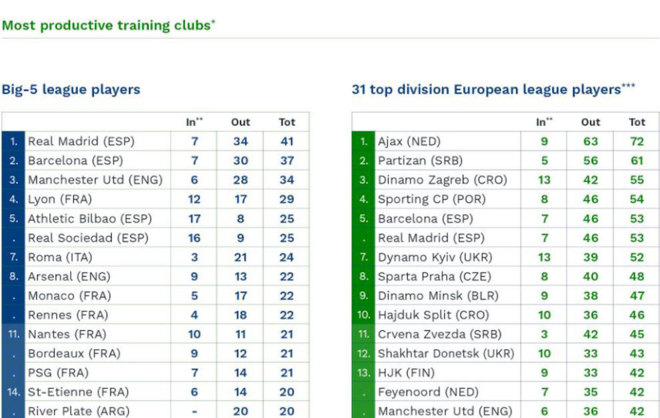Click the Athletic Bilbao (ESP) club name
Screen dimensions: 660x418
83,217
